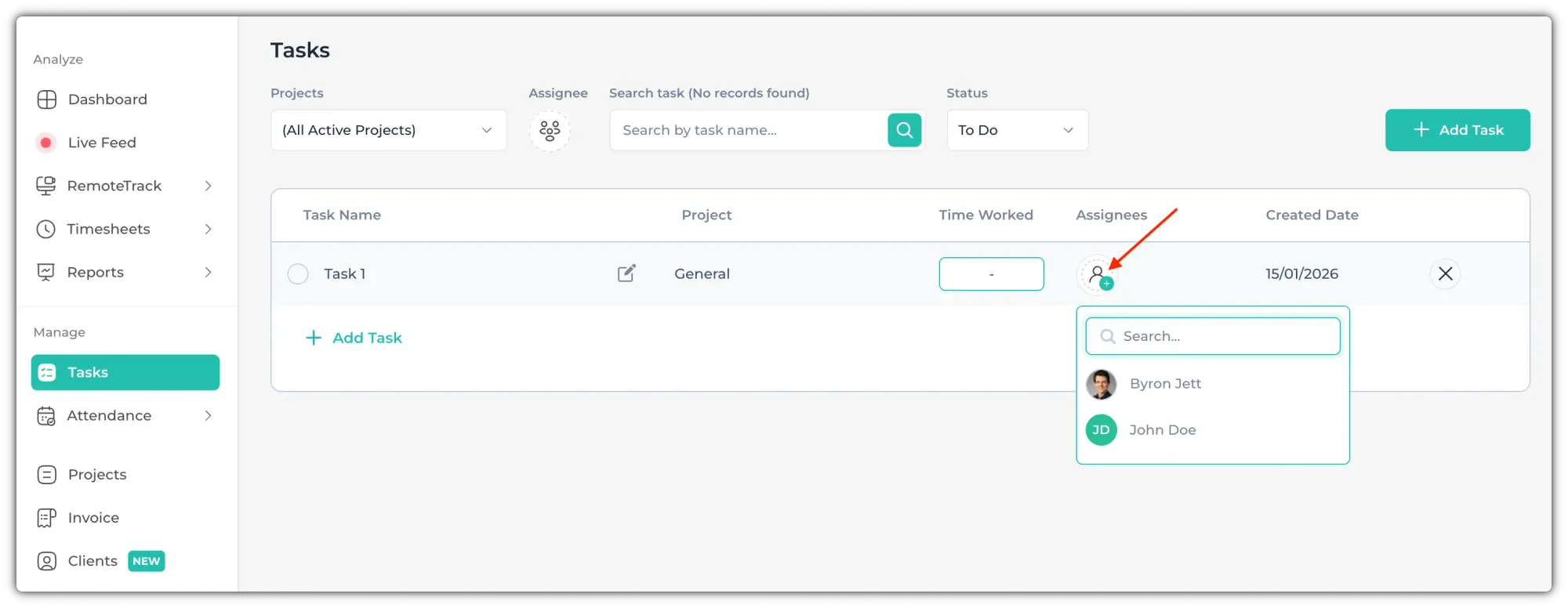The height and width of the screenshot is (608, 1568).
Task: Open the Clients menu item
Action: coord(93,561)
